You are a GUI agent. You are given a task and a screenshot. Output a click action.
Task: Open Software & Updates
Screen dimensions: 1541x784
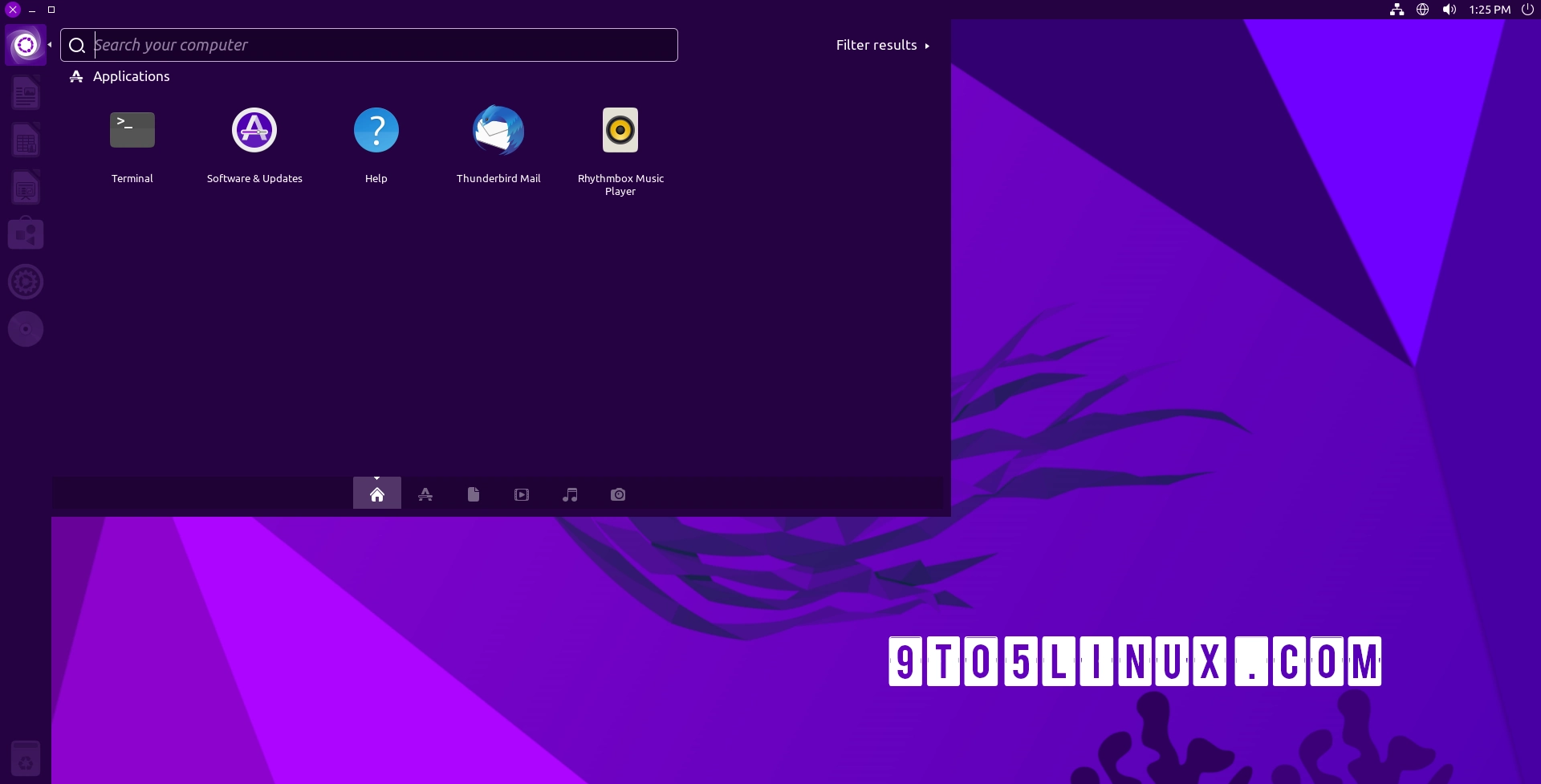point(254,144)
